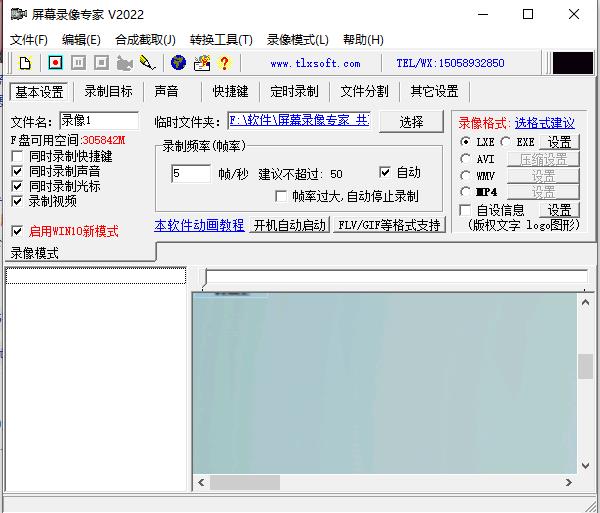This screenshot has width=600, height=513.
Task: Open the 编辑(E) menu
Action: click(x=81, y=40)
